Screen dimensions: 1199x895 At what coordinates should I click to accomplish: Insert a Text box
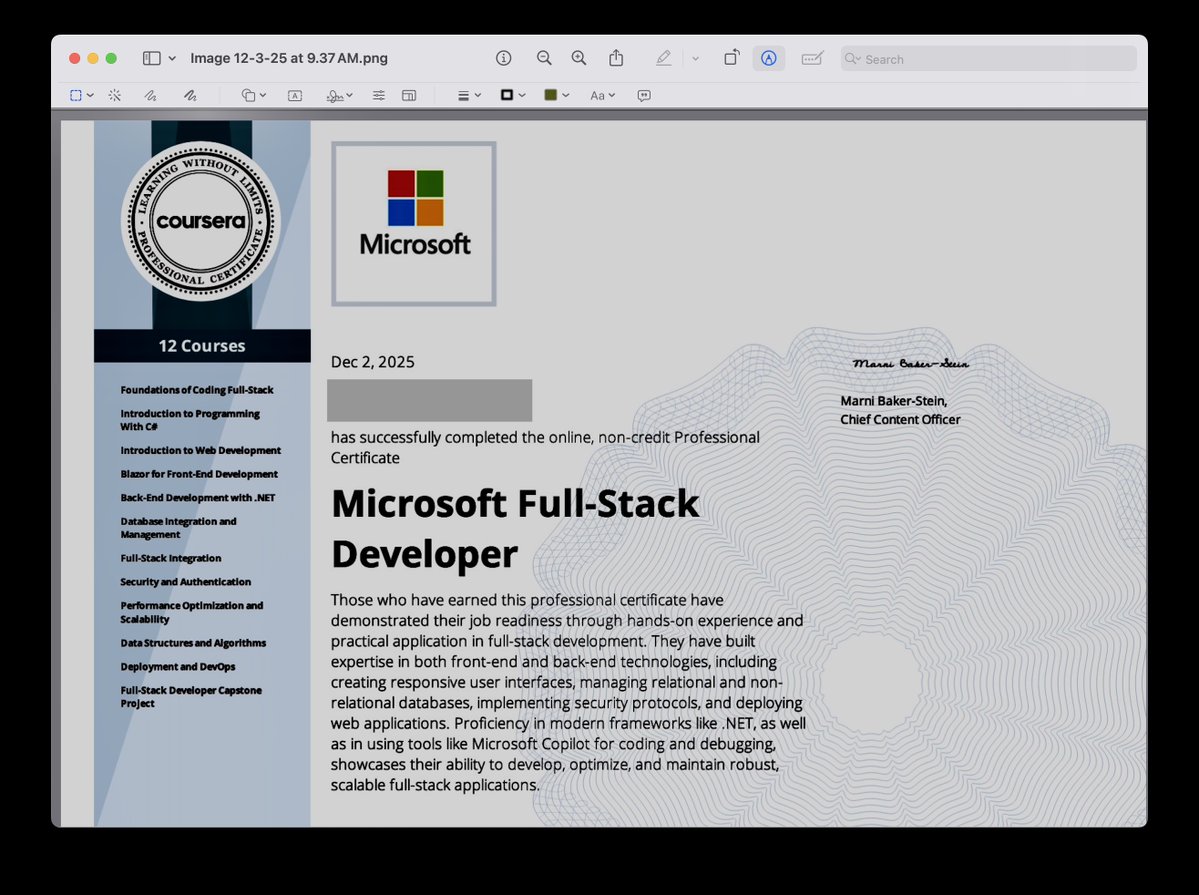pyautogui.click(x=295, y=96)
